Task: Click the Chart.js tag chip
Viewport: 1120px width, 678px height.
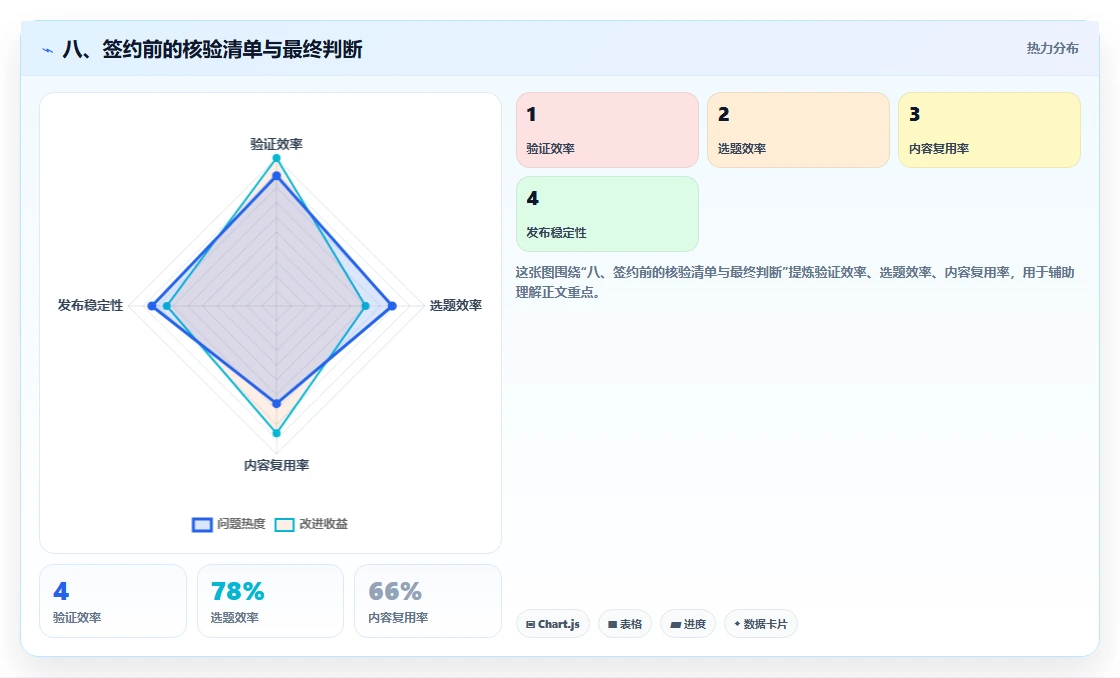Action: click(553, 624)
